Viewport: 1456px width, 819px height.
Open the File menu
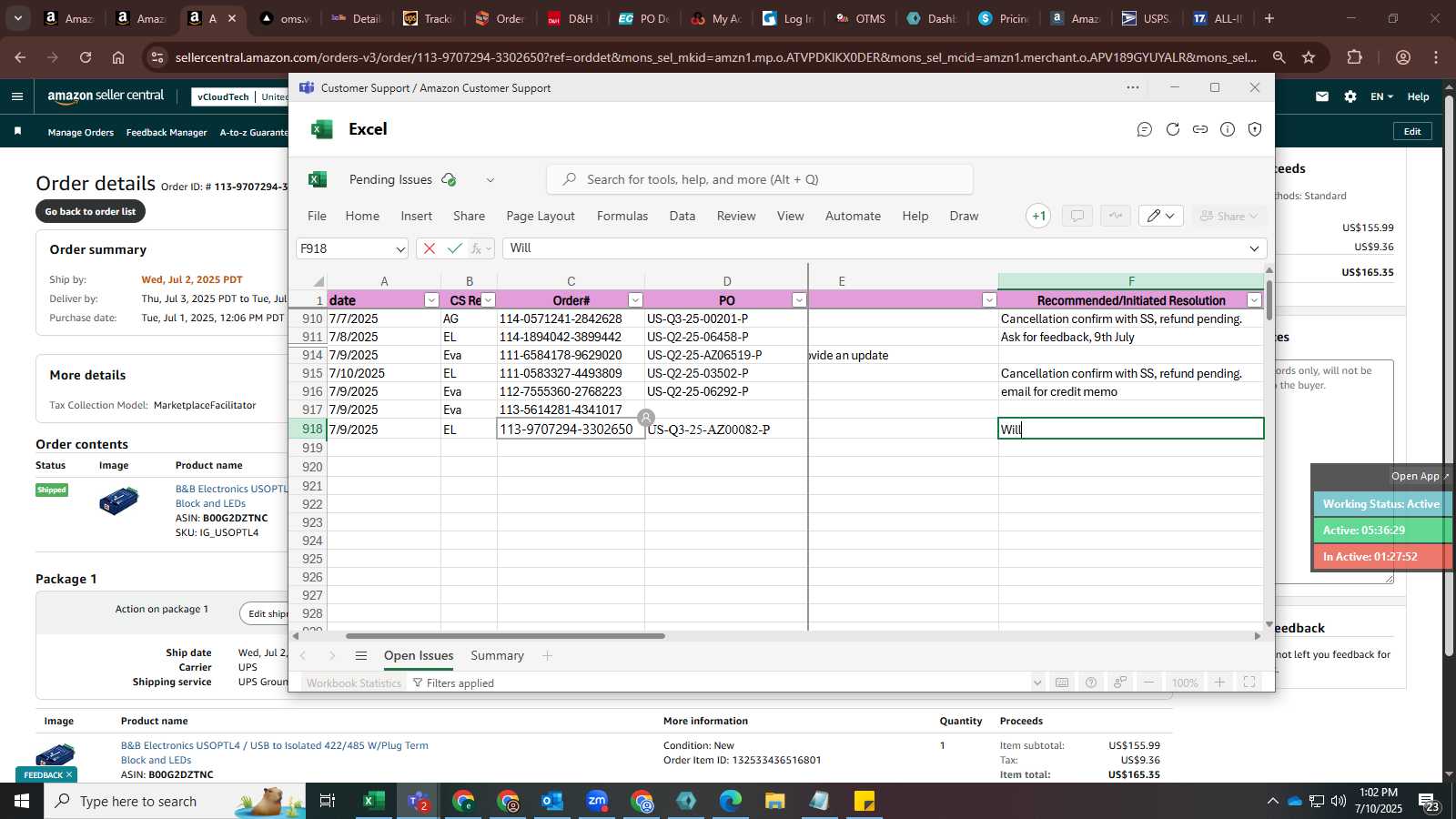[x=317, y=216]
